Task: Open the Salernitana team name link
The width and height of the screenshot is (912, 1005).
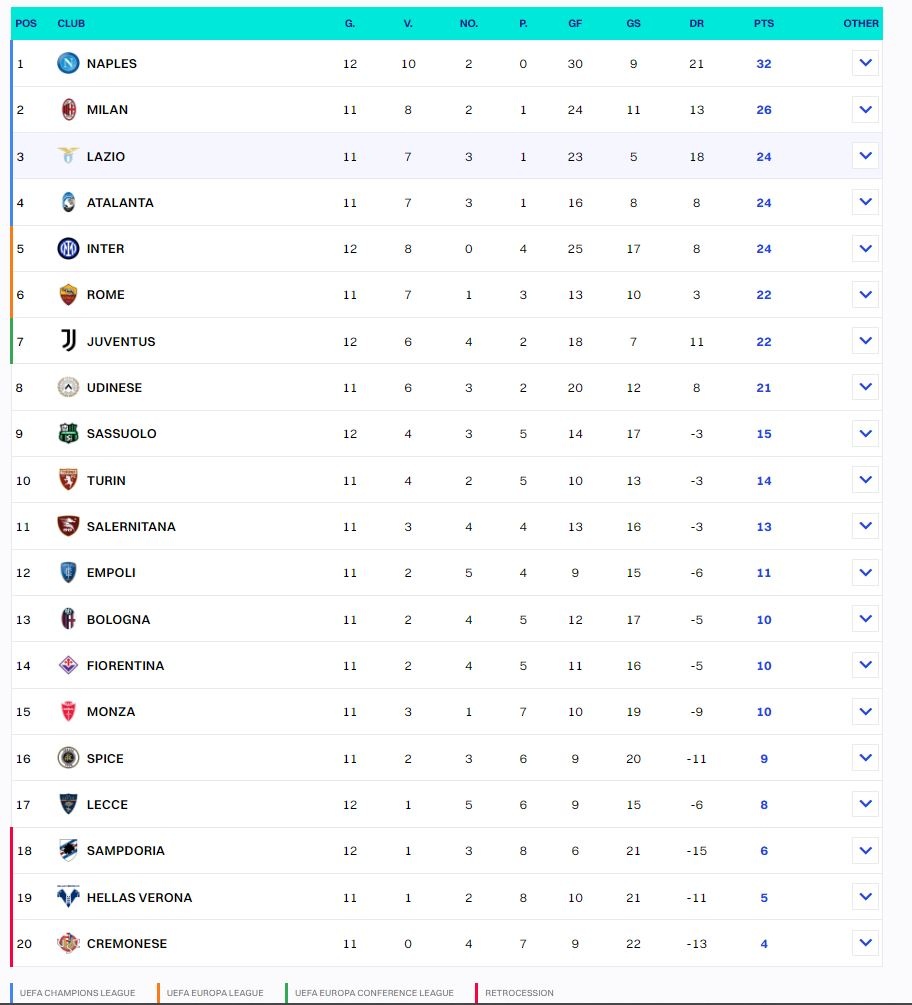Action: click(x=131, y=527)
